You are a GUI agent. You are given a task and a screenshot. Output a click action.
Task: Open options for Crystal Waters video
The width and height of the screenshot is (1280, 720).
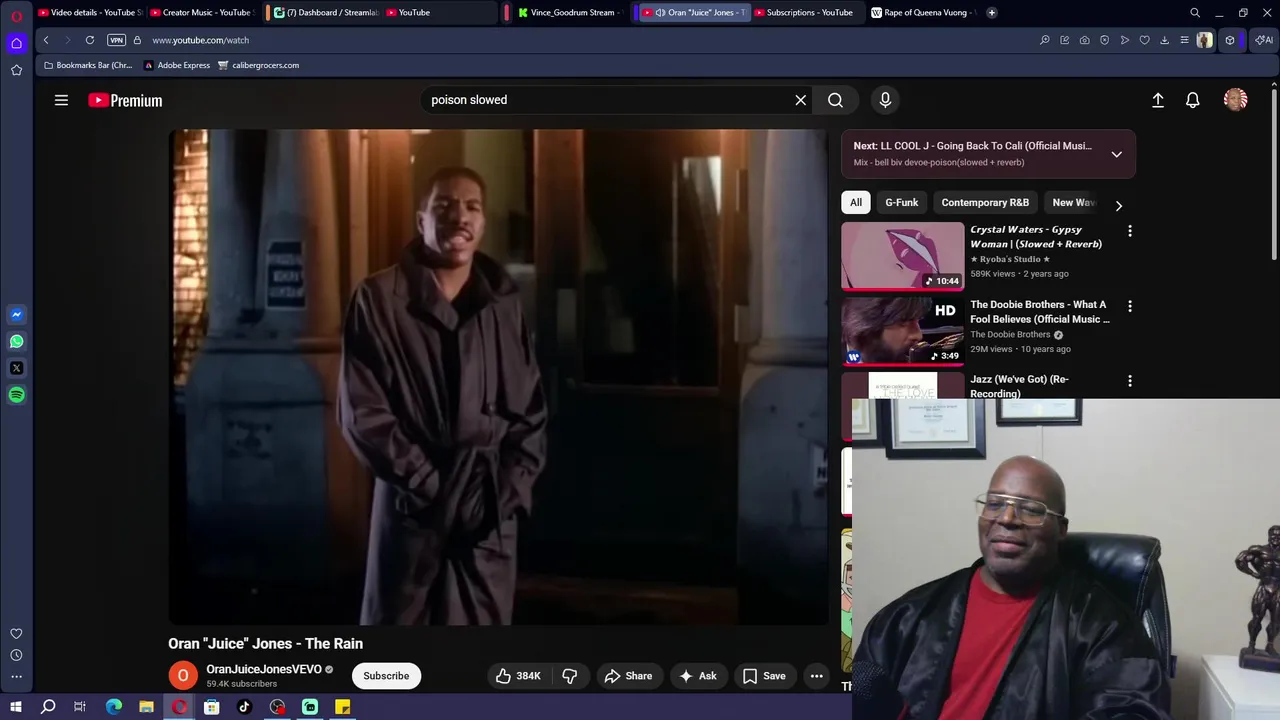(1130, 231)
